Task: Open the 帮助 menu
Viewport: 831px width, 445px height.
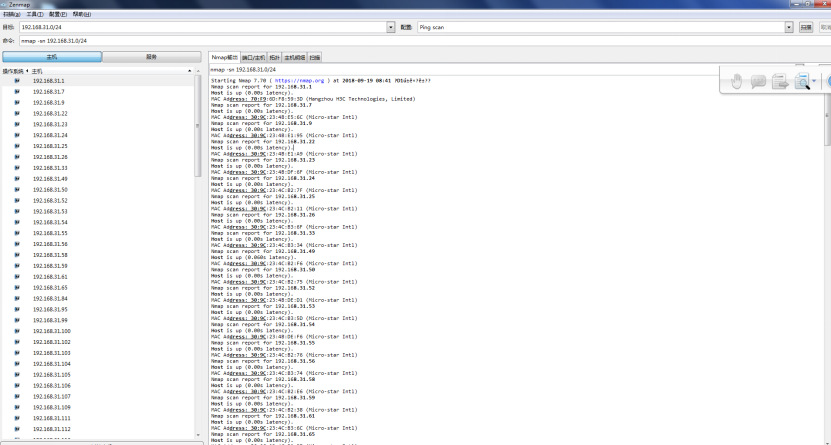Action: pos(82,14)
